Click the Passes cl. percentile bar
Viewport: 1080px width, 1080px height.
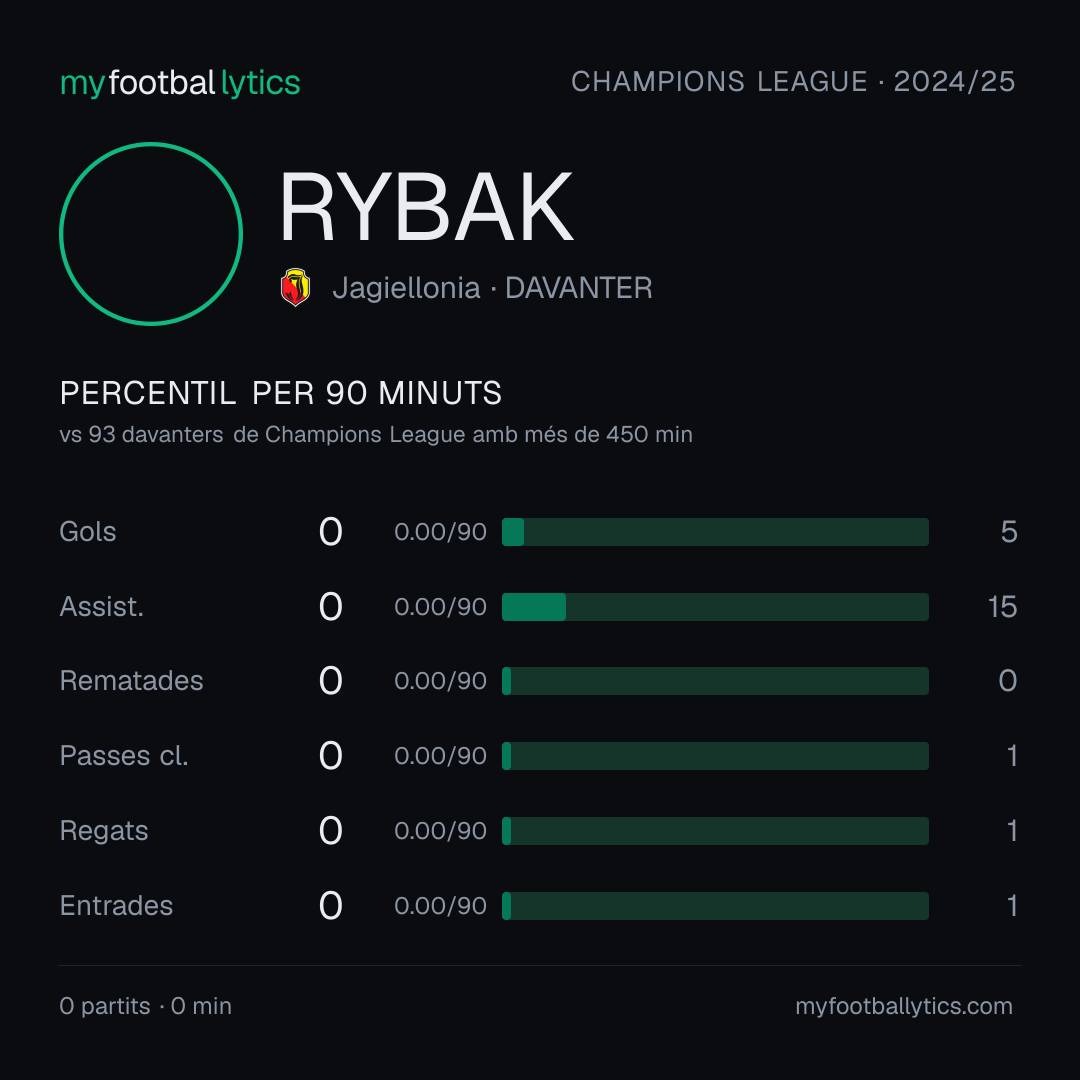(x=715, y=756)
